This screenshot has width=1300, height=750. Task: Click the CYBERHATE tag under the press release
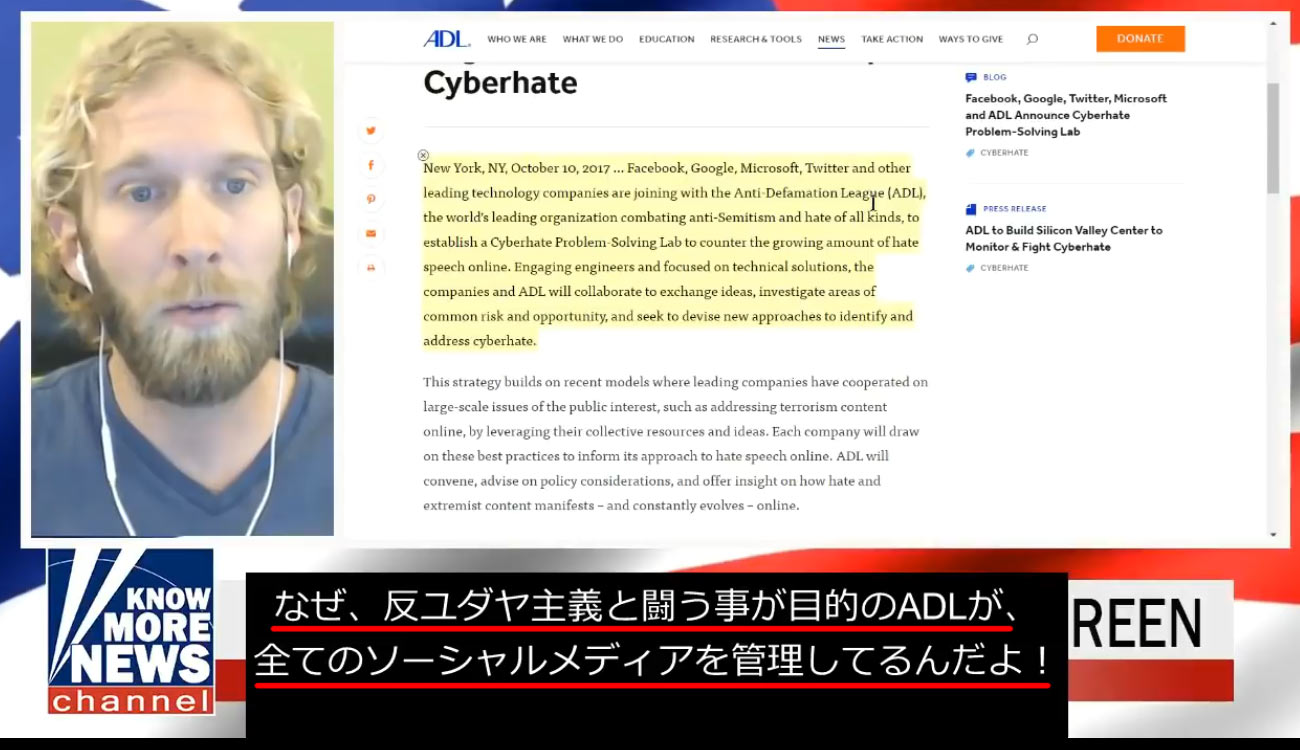click(1004, 268)
